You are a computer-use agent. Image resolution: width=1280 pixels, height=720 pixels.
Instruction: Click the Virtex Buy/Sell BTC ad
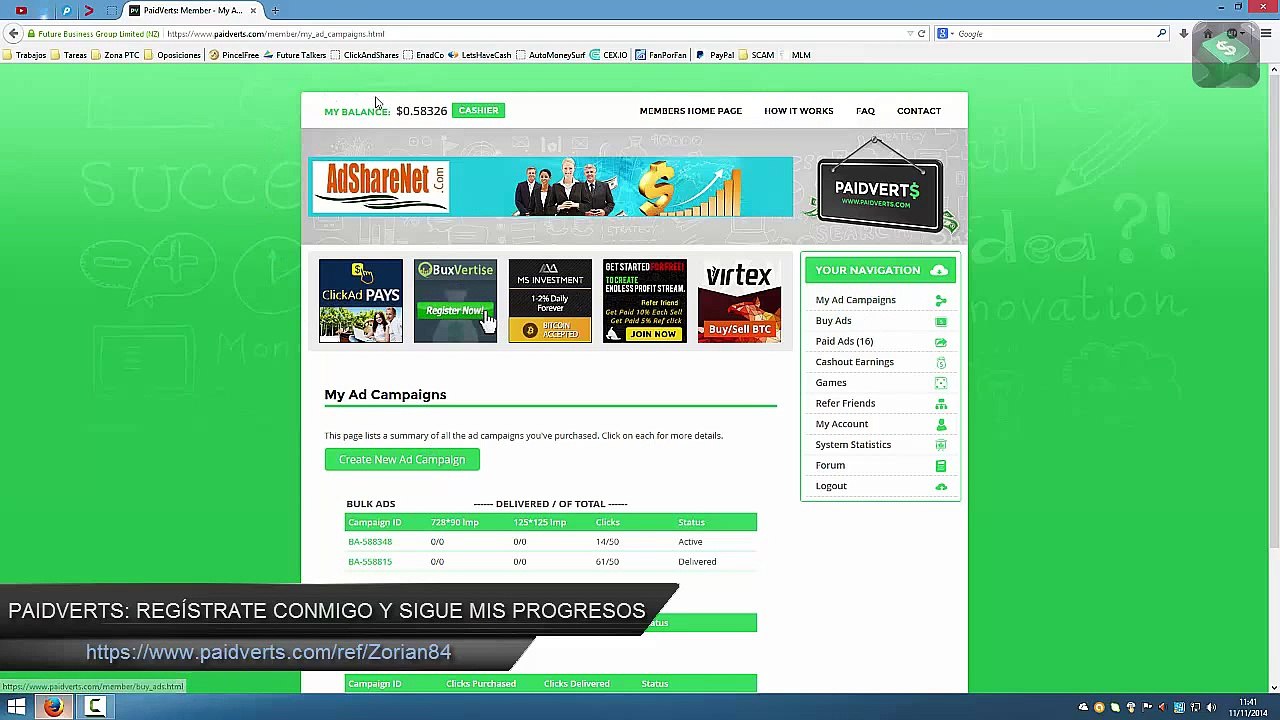[740, 301]
